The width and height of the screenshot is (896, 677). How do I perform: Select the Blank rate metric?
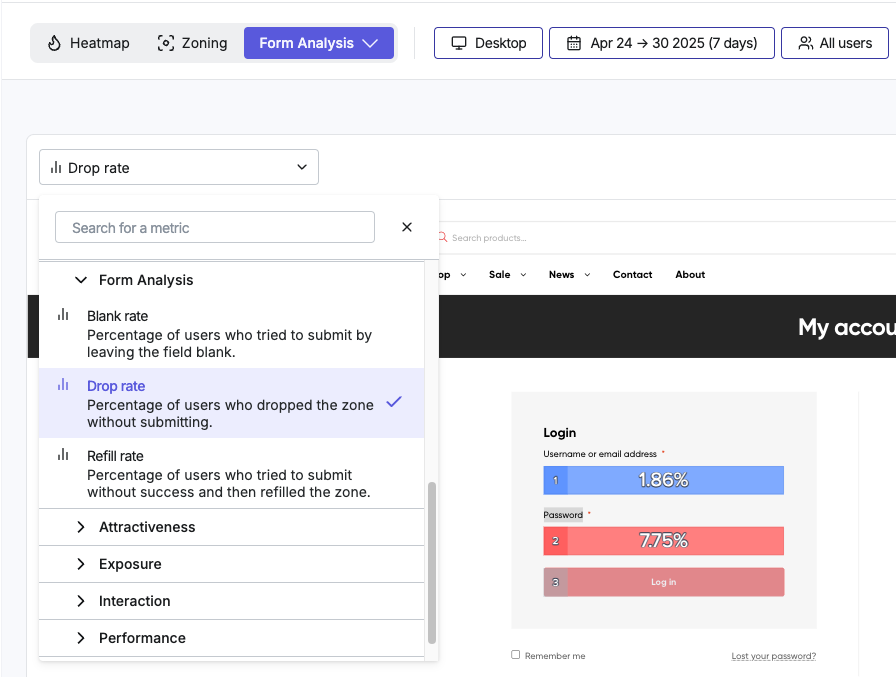click(x=231, y=334)
